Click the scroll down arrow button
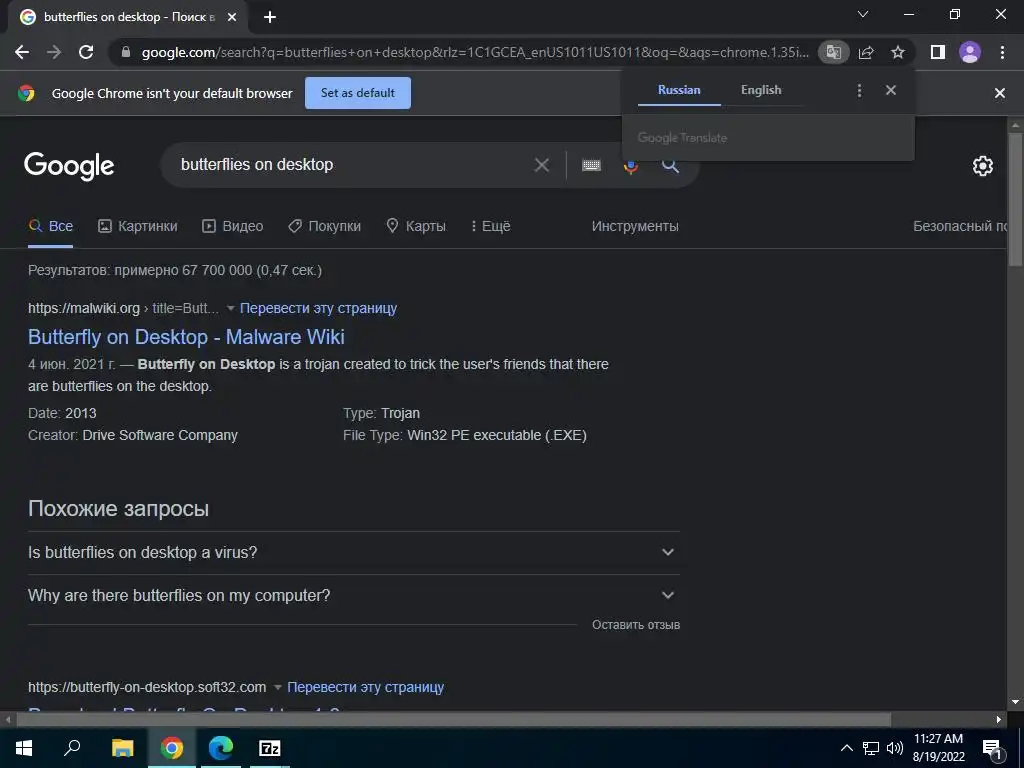This screenshot has width=1024, height=768. pos(1015,703)
